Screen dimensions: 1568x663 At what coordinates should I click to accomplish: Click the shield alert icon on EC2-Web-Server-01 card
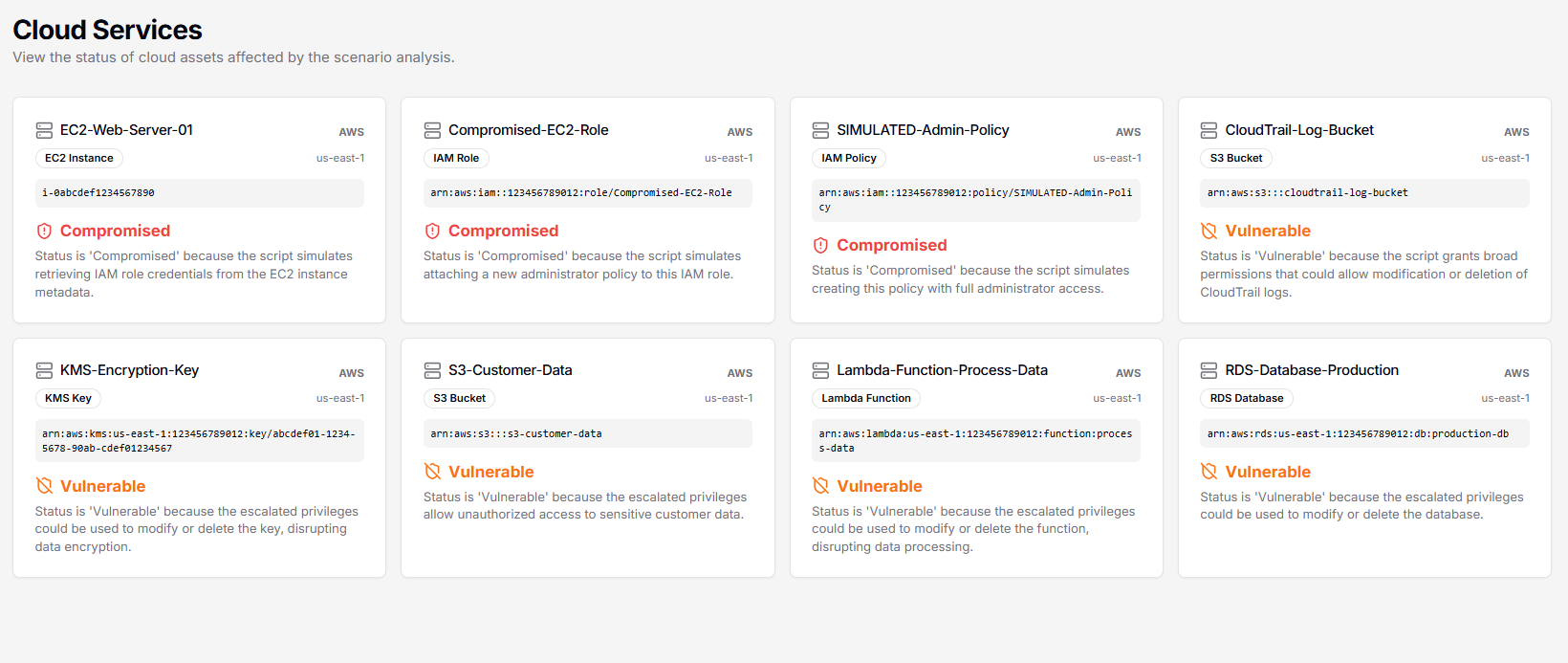click(x=44, y=231)
